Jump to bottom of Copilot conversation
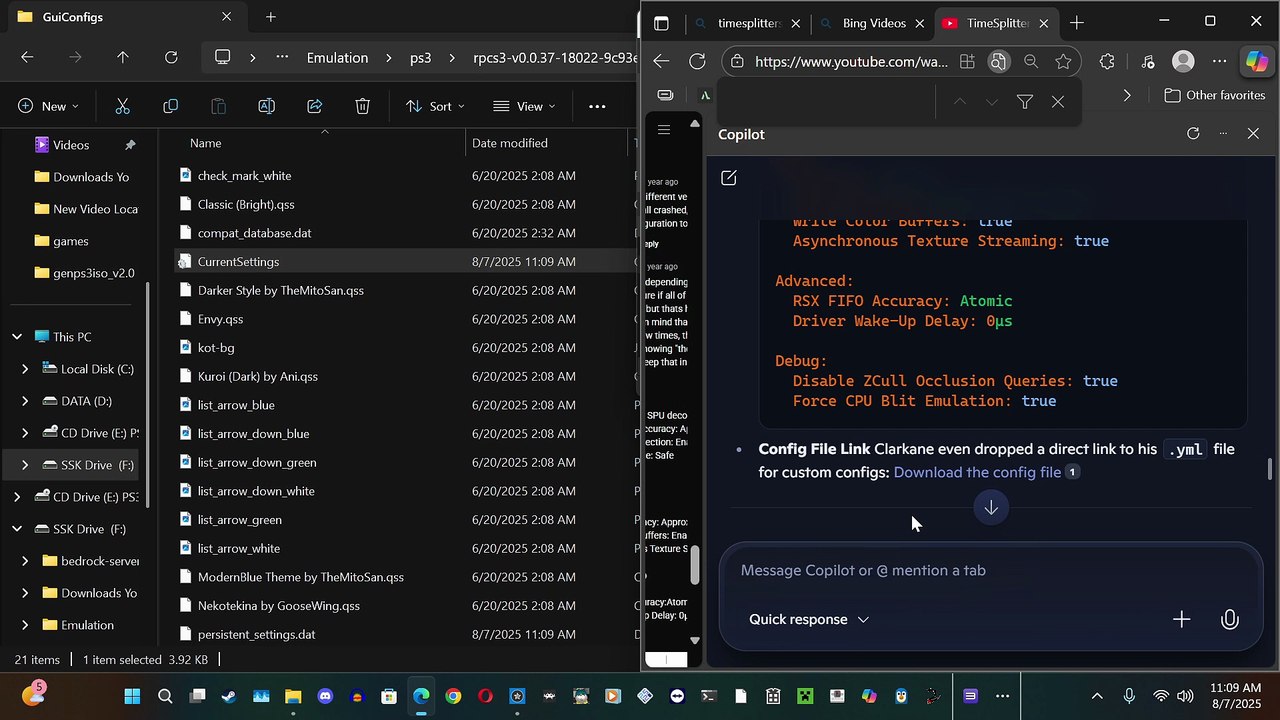The height and width of the screenshot is (720, 1280). pyautogui.click(x=991, y=508)
